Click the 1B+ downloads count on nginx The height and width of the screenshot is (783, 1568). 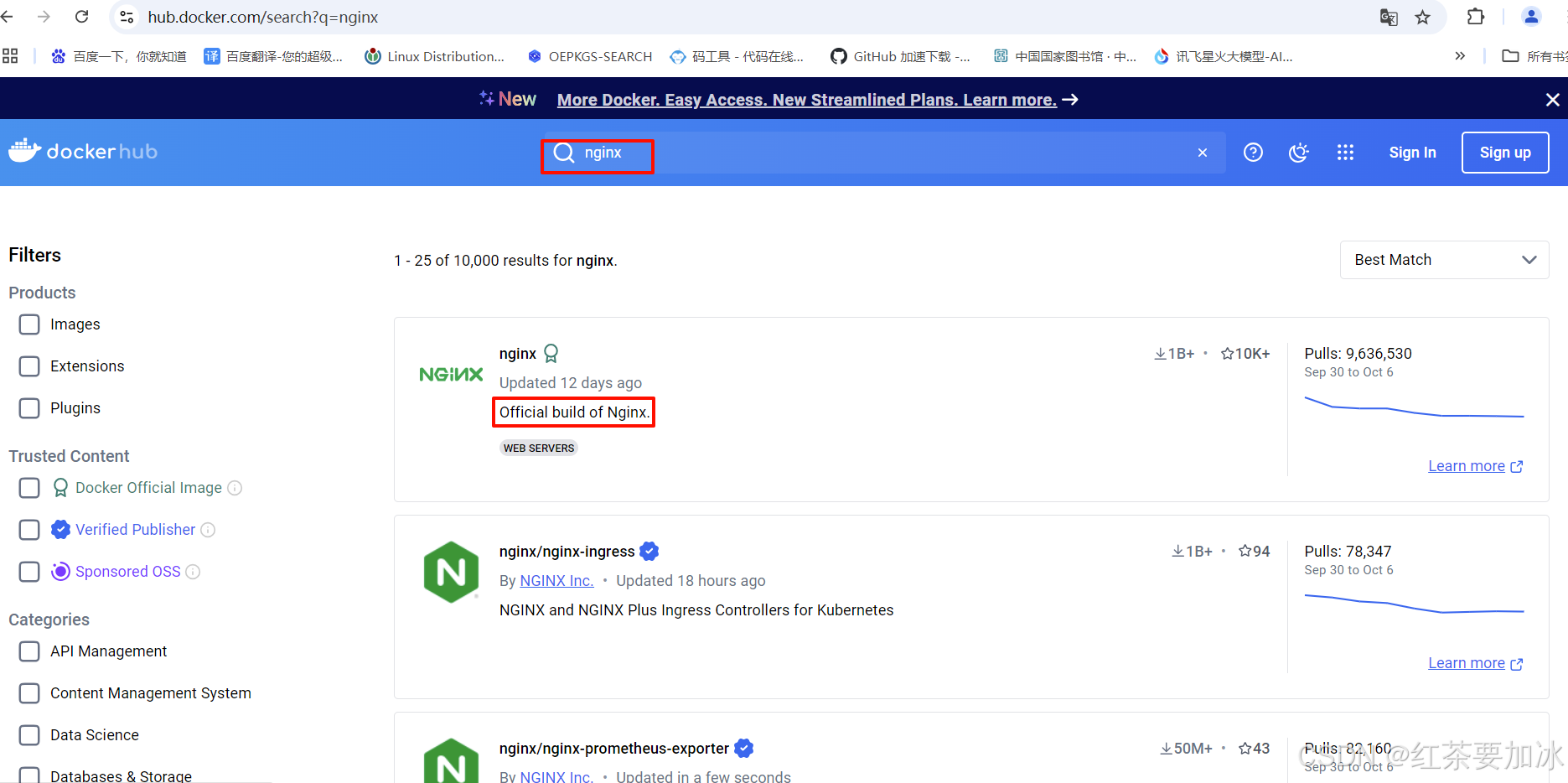1174,354
